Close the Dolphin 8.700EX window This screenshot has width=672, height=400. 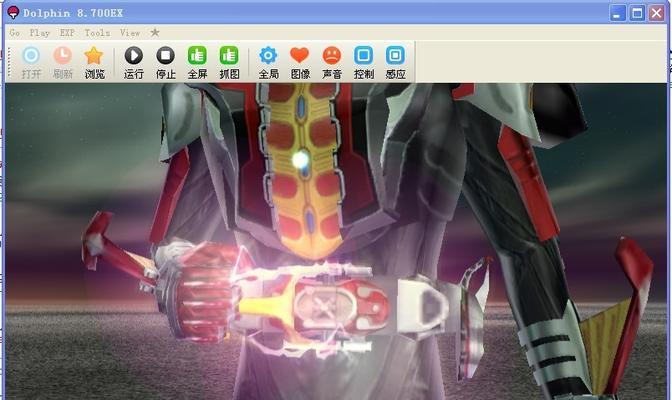pyautogui.click(x=656, y=13)
